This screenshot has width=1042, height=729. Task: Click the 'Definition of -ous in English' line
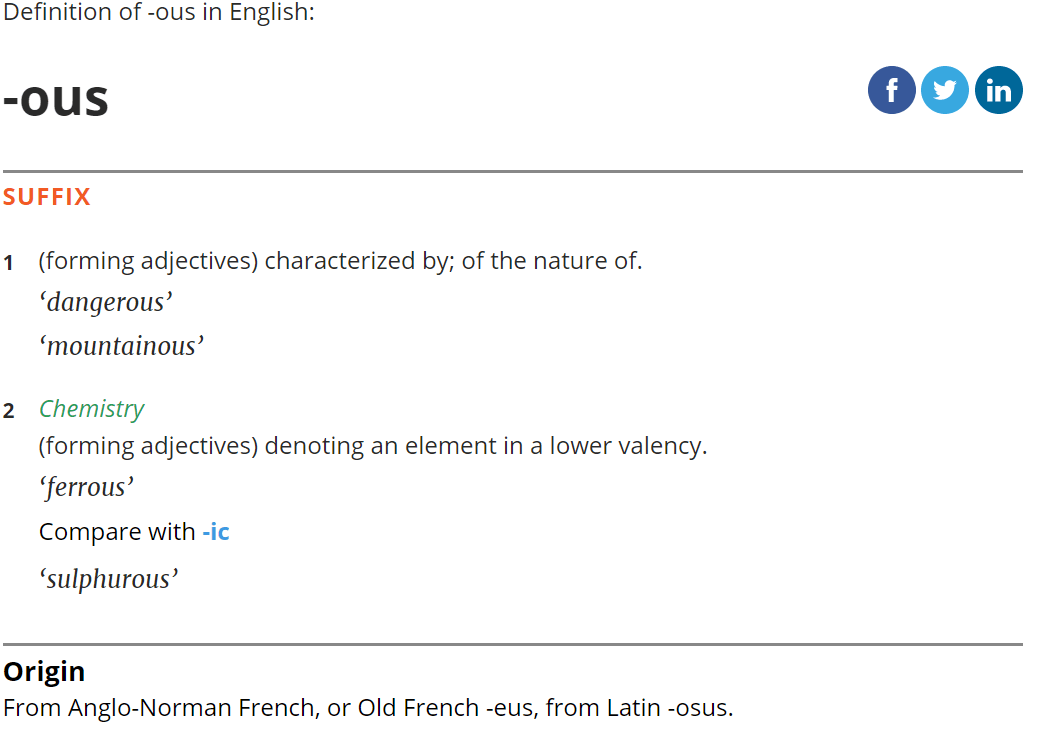159,15
